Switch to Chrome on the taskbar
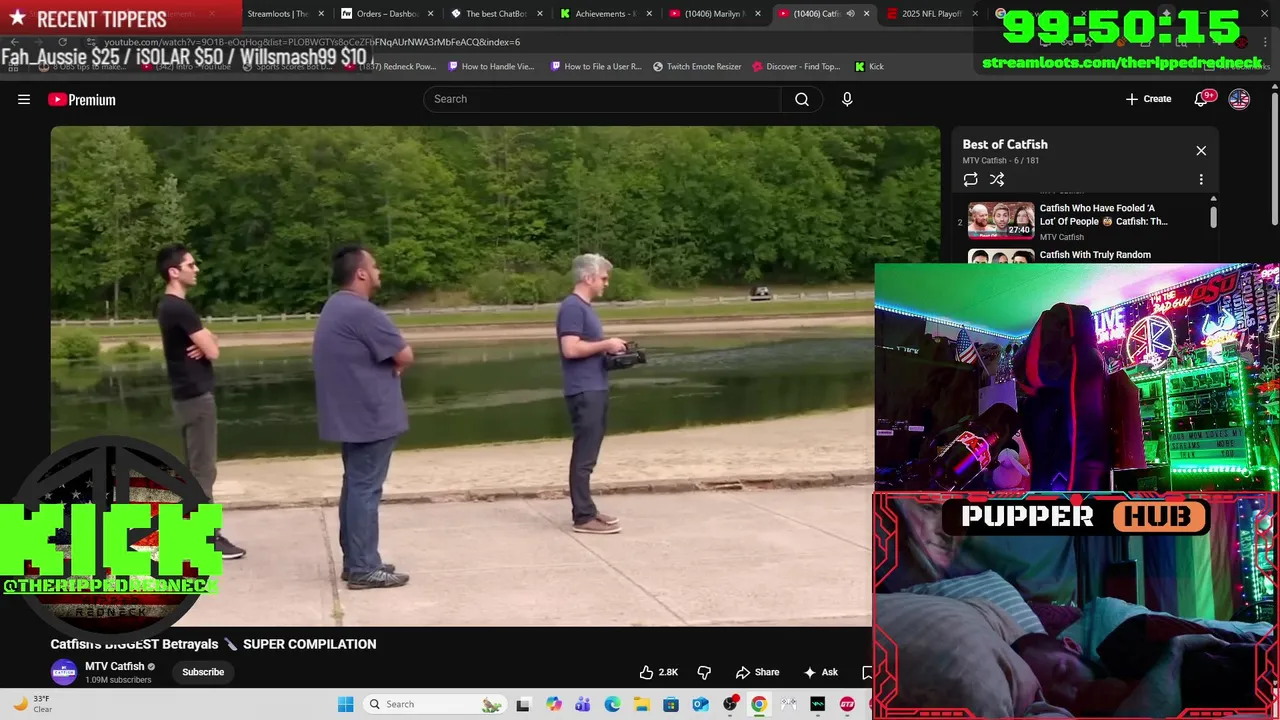This screenshot has width=1280, height=720. [759, 704]
